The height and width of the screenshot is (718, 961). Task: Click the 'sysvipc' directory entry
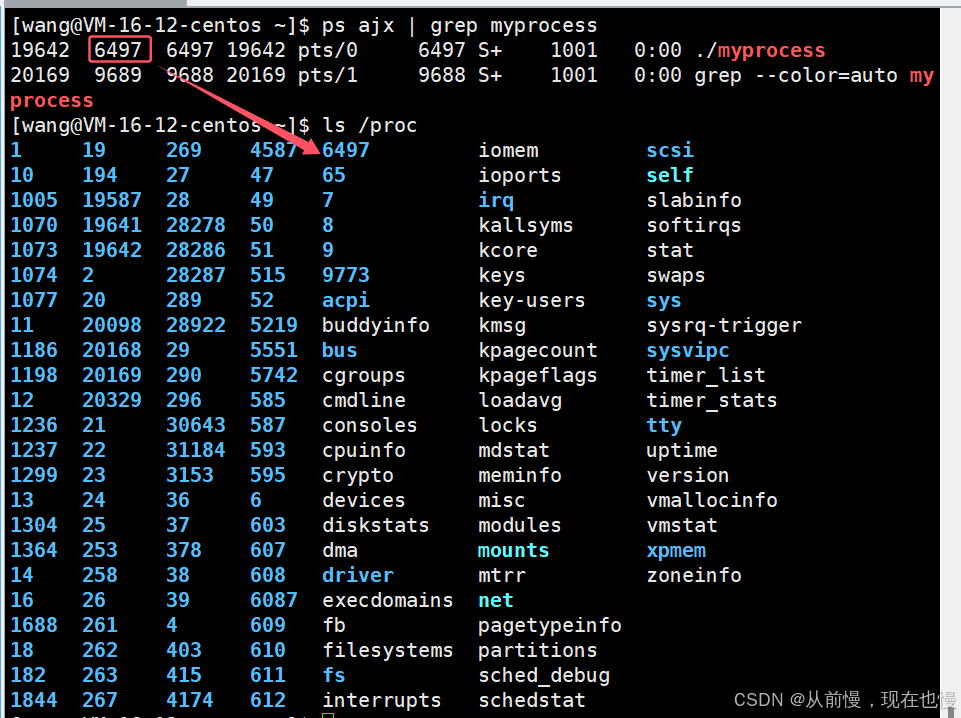click(688, 350)
